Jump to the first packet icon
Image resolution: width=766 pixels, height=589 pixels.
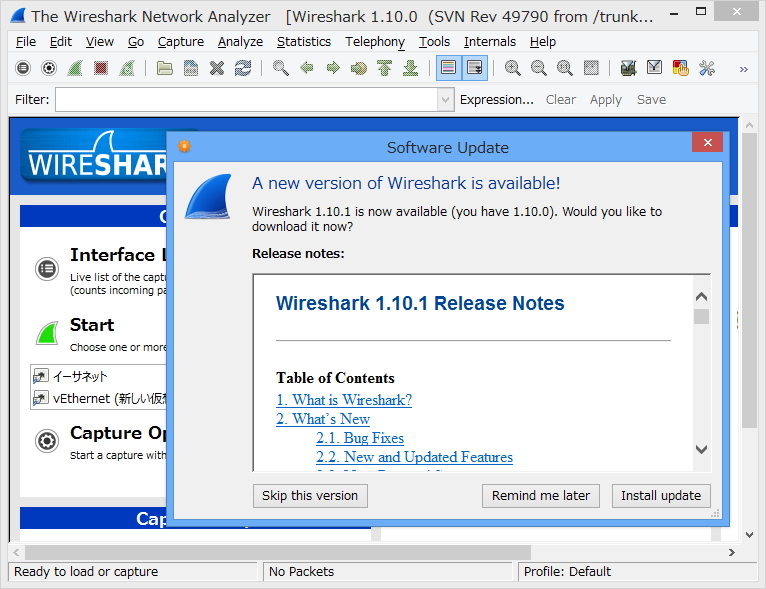click(x=384, y=68)
